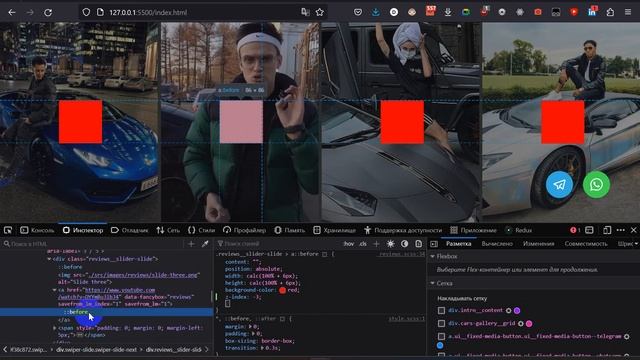Go back with the browser back arrow
The image size is (640, 360).
tap(12, 13)
